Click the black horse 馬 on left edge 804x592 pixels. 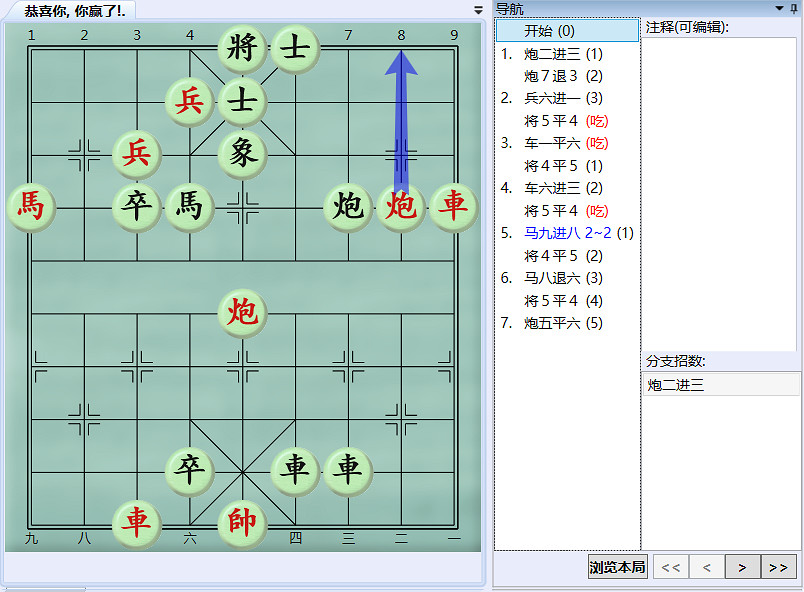[x=31, y=208]
